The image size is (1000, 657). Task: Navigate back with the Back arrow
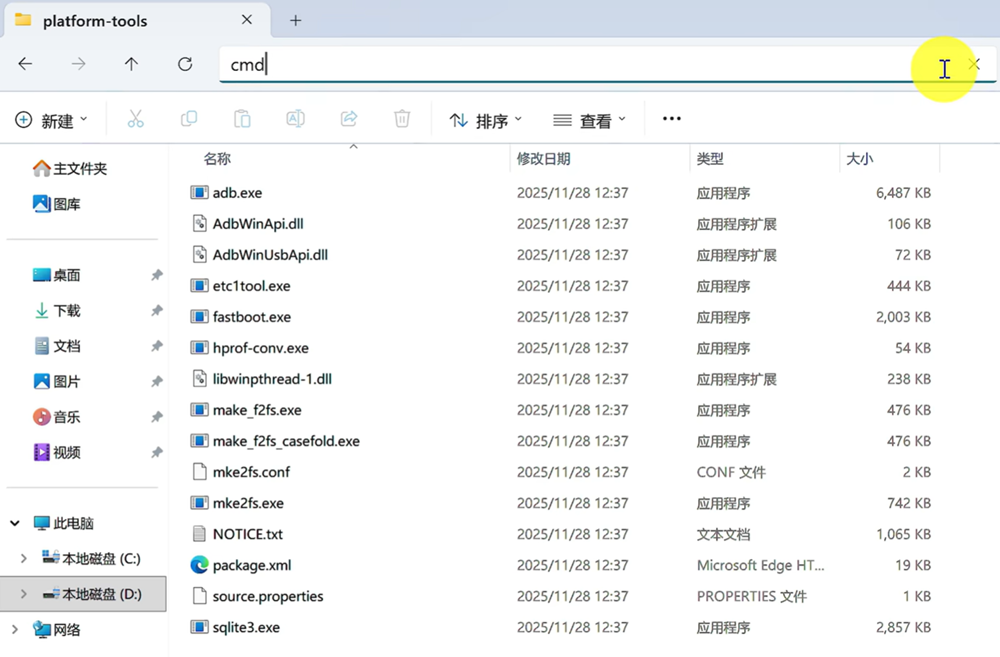coord(25,64)
